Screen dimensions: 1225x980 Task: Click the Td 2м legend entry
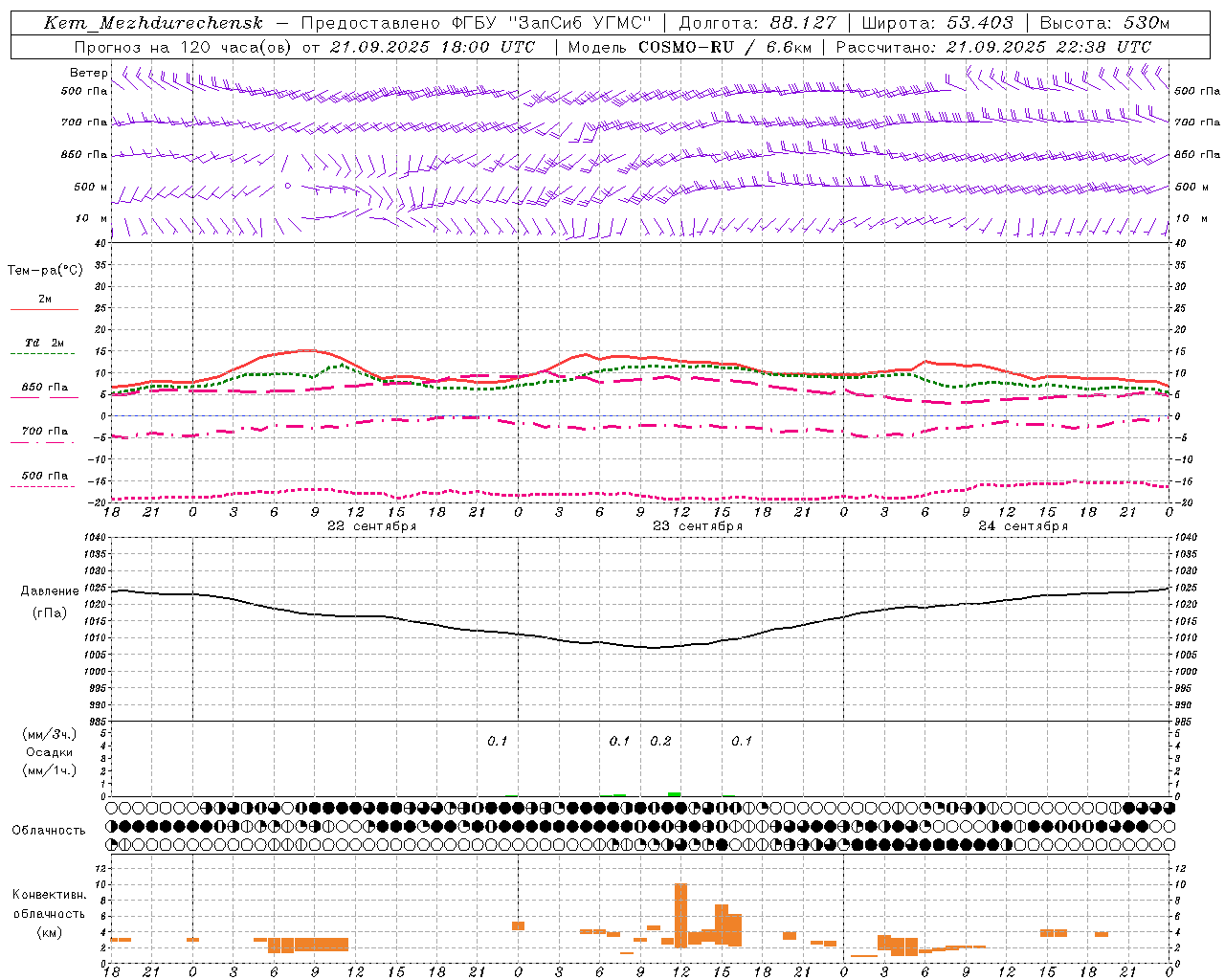[44, 343]
